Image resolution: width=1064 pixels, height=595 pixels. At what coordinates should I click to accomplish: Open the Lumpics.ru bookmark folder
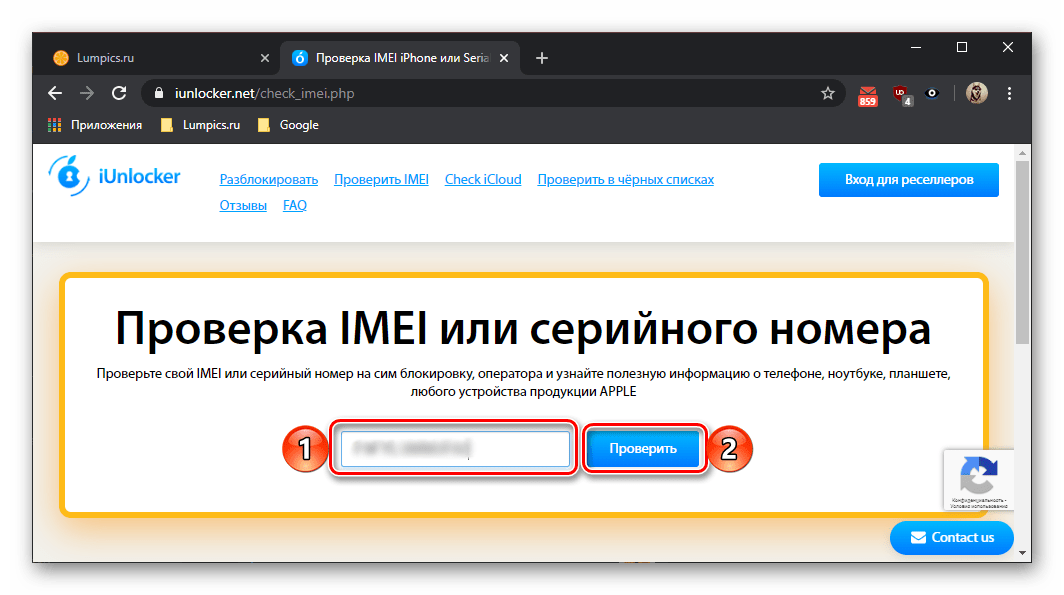[200, 125]
